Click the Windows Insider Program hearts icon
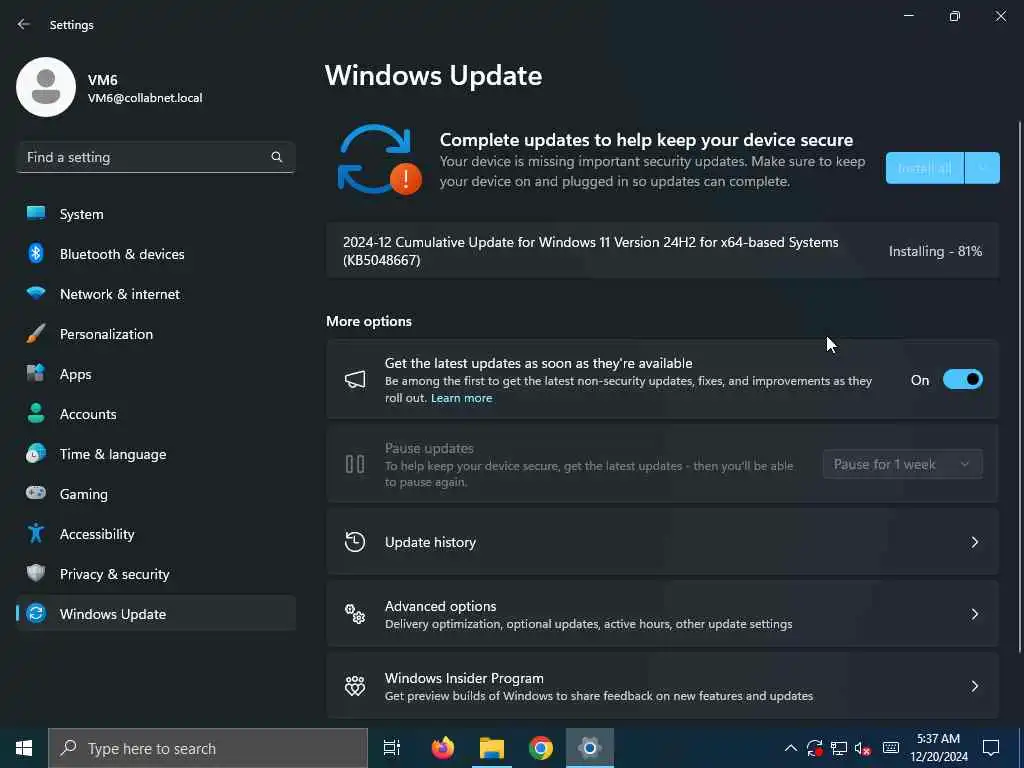The height and width of the screenshot is (768, 1024). click(x=355, y=685)
